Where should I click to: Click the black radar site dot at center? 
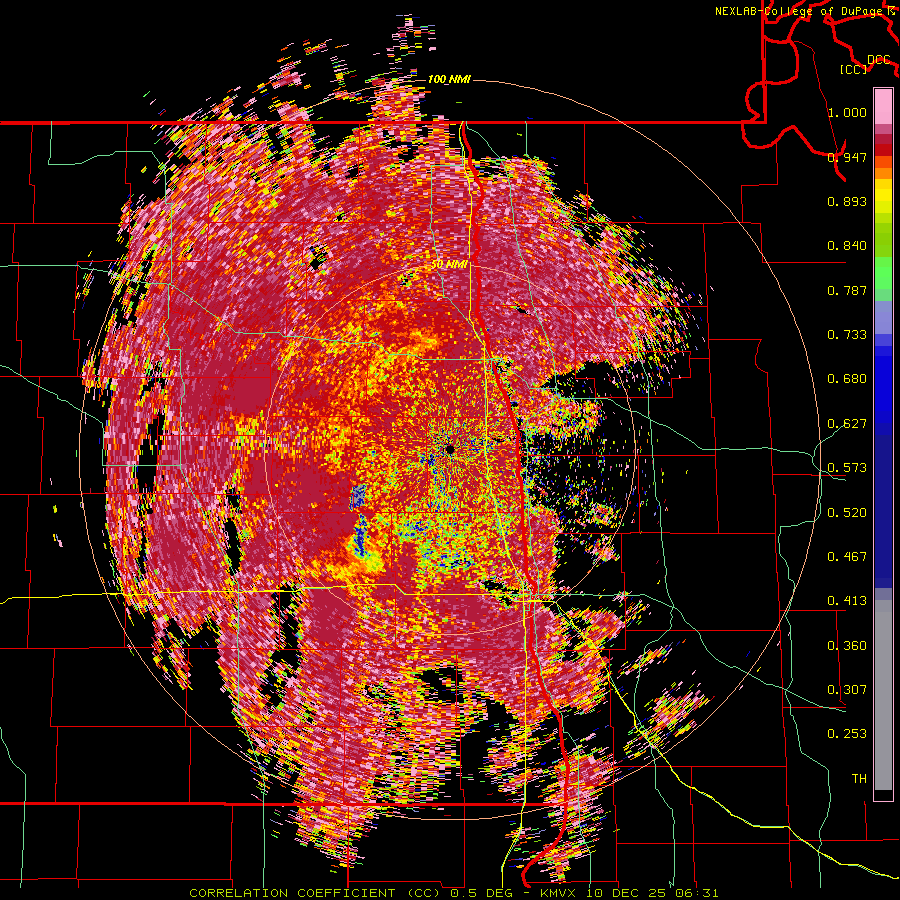[x=450, y=449]
